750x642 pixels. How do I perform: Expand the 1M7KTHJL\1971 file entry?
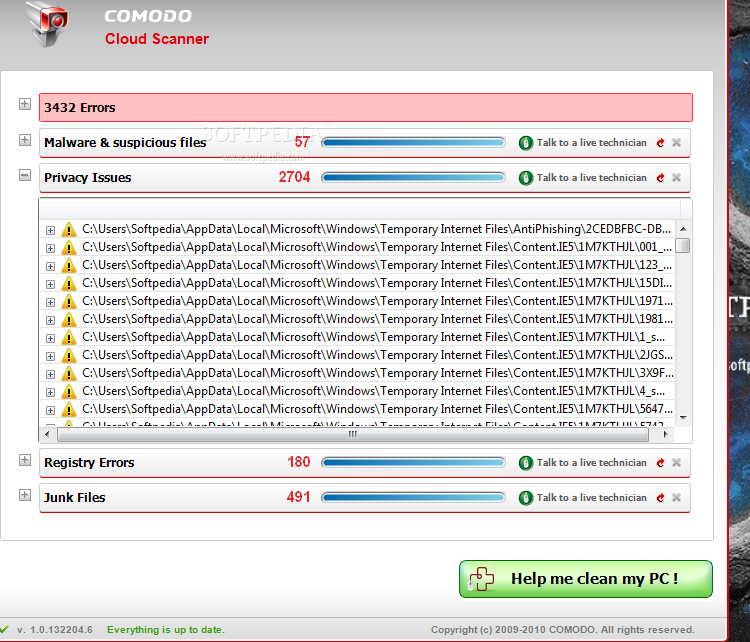(x=50, y=302)
